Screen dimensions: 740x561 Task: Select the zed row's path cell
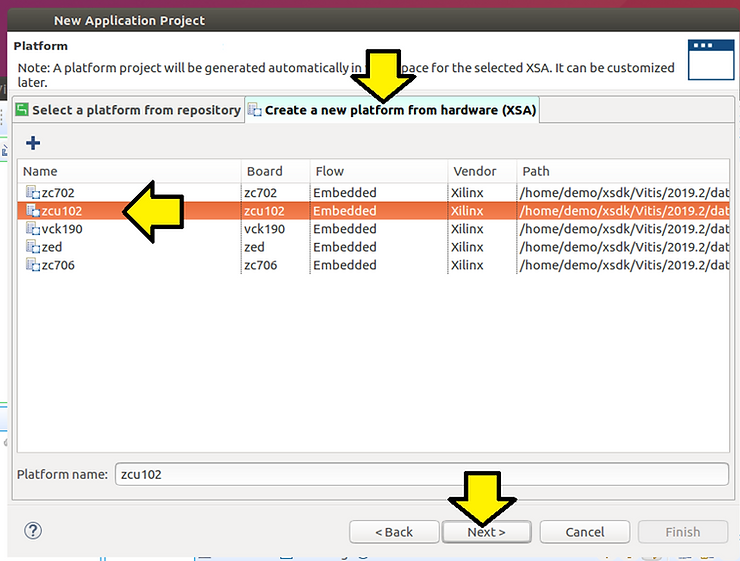(x=620, y=247)
